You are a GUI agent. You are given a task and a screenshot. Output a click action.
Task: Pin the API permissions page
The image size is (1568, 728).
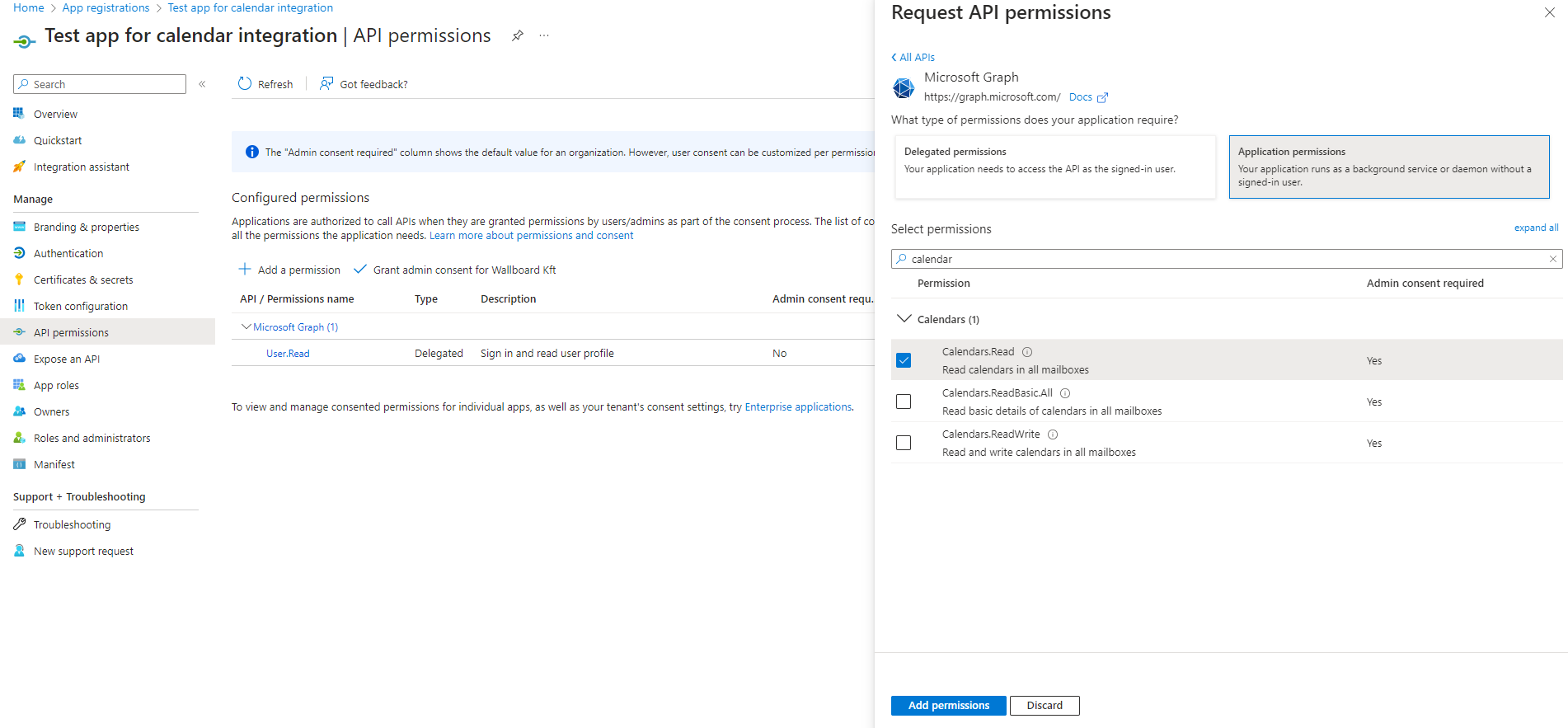click(518, 35)
